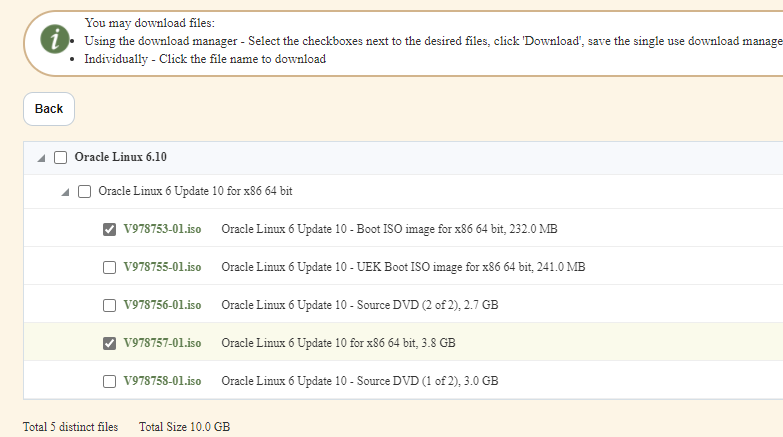Click the V978758-01.iso link
Image resolution: width=783 pixels, height=437 pixels.
click(x=162, y=381)
